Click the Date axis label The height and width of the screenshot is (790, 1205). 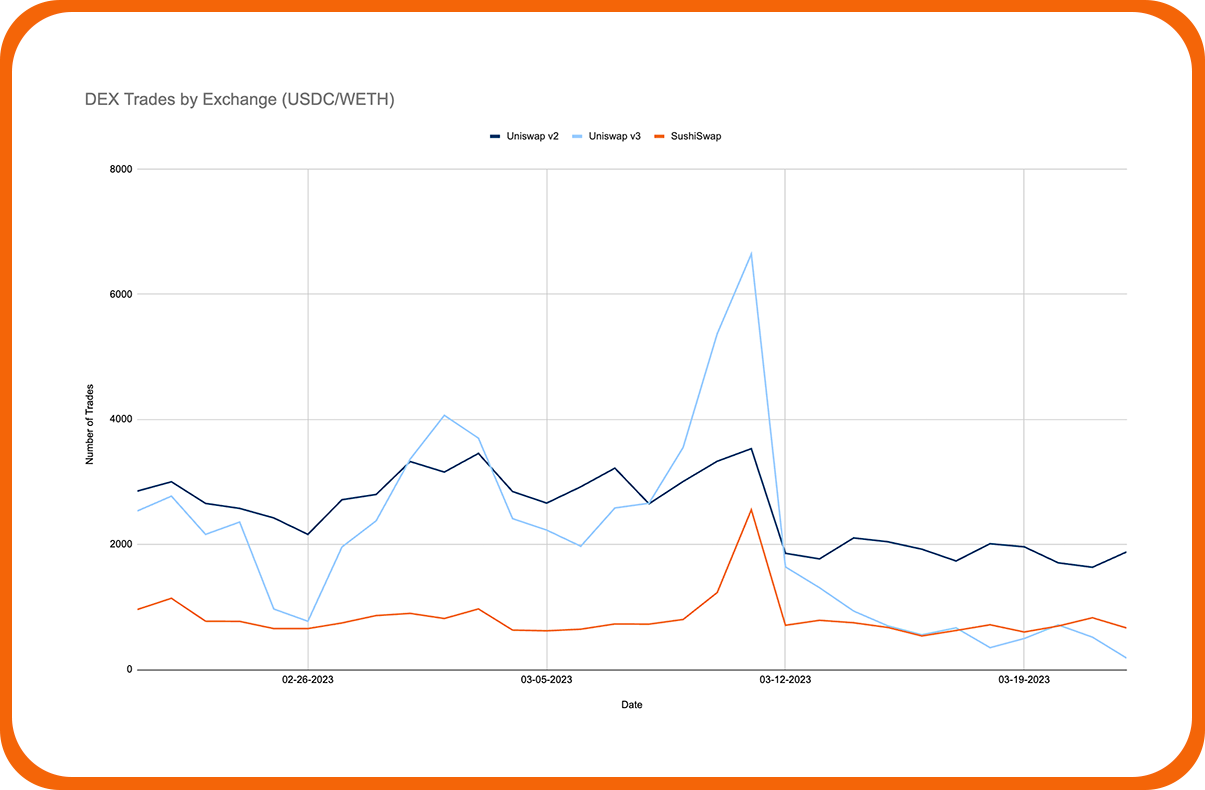[x=631, y=704]
